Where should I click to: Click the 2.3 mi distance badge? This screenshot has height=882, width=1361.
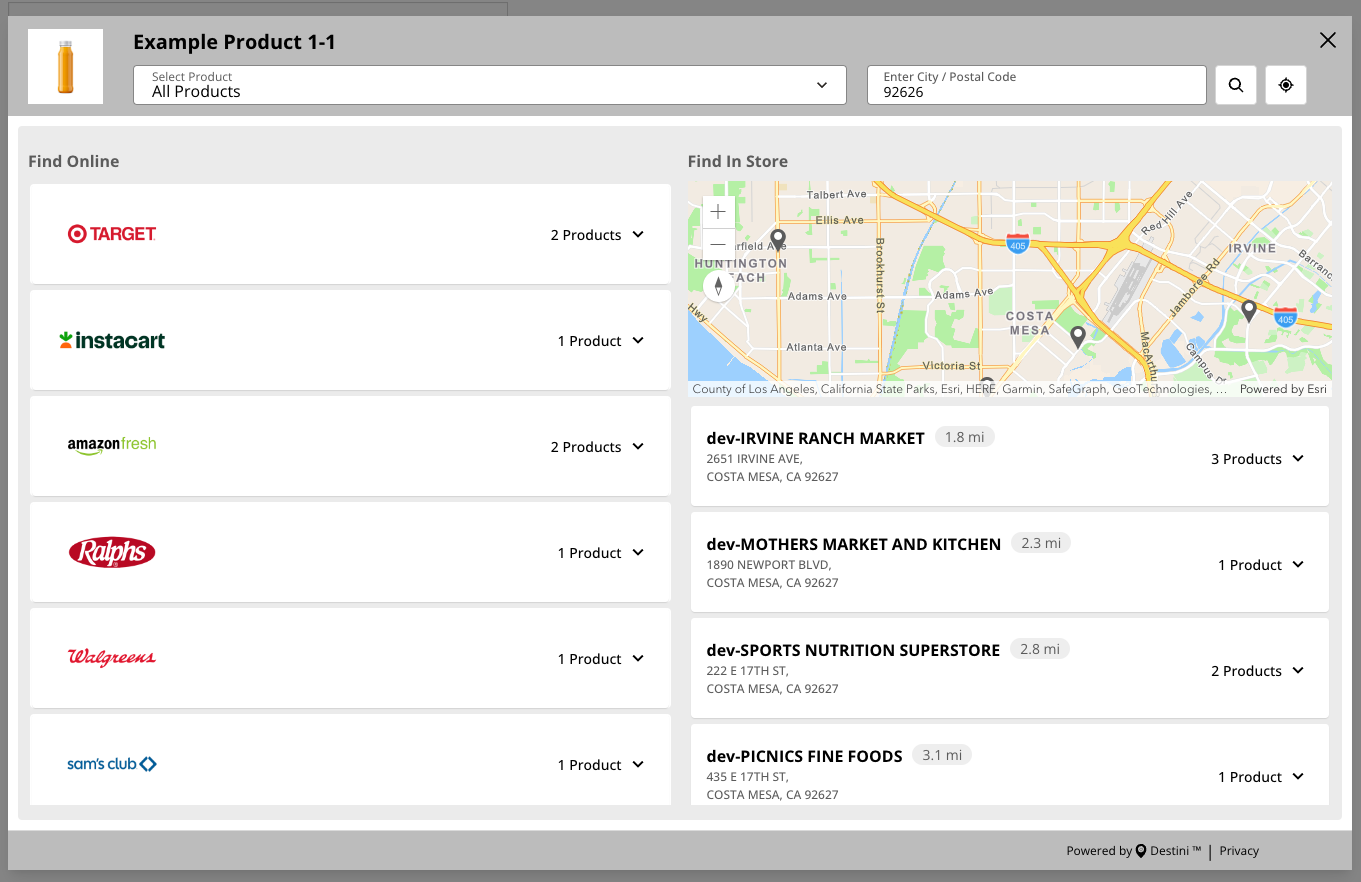[x=1041, y=543]
